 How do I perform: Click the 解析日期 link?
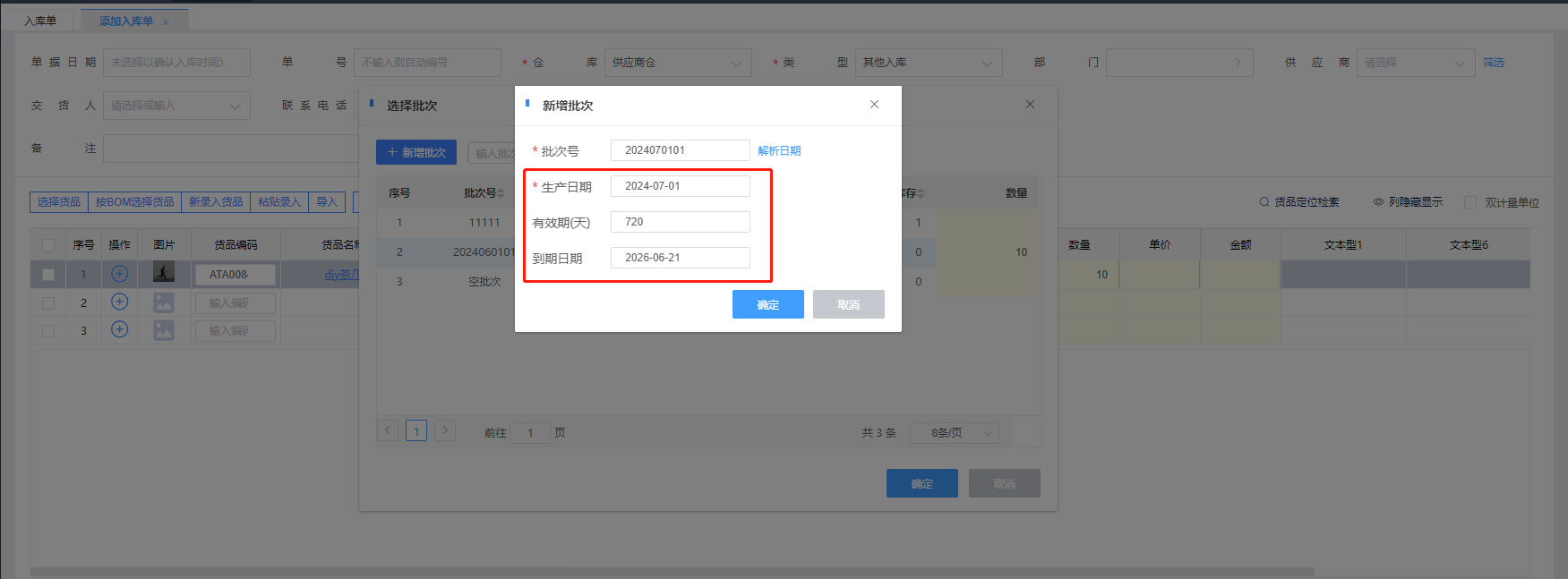[x=779, y=150]
